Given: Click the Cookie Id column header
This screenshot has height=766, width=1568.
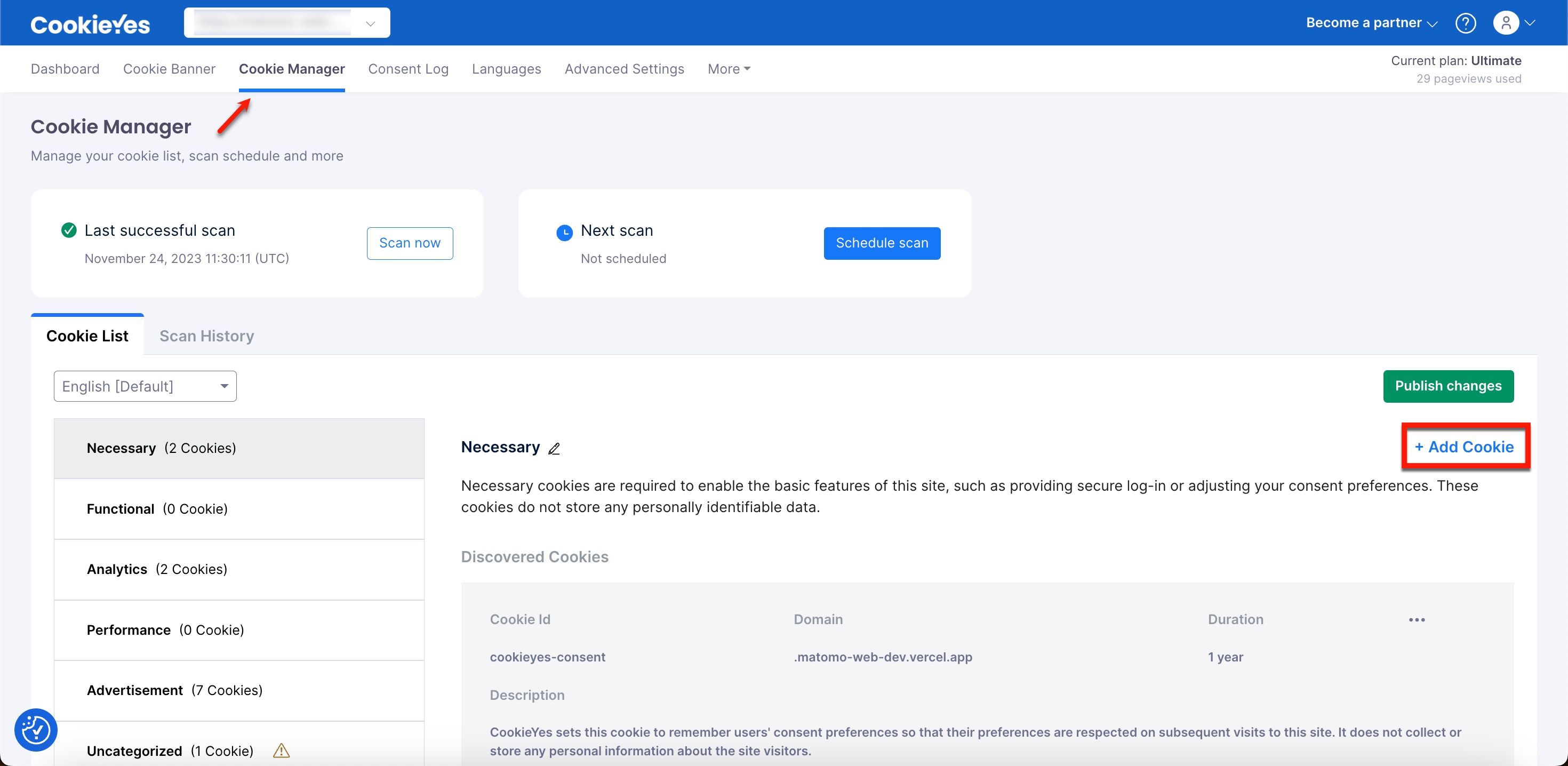Looking at the screenshot, I should (520, 619).
